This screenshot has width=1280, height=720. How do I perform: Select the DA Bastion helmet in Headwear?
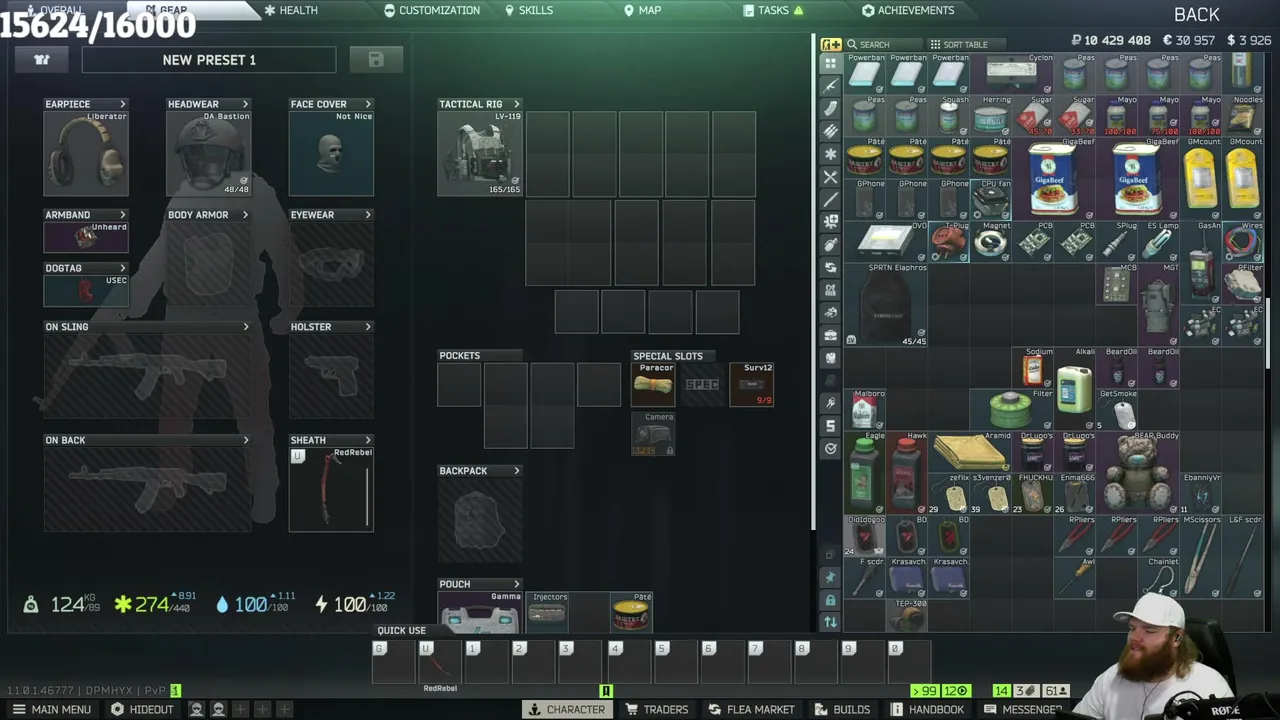[x=209, y=153]
